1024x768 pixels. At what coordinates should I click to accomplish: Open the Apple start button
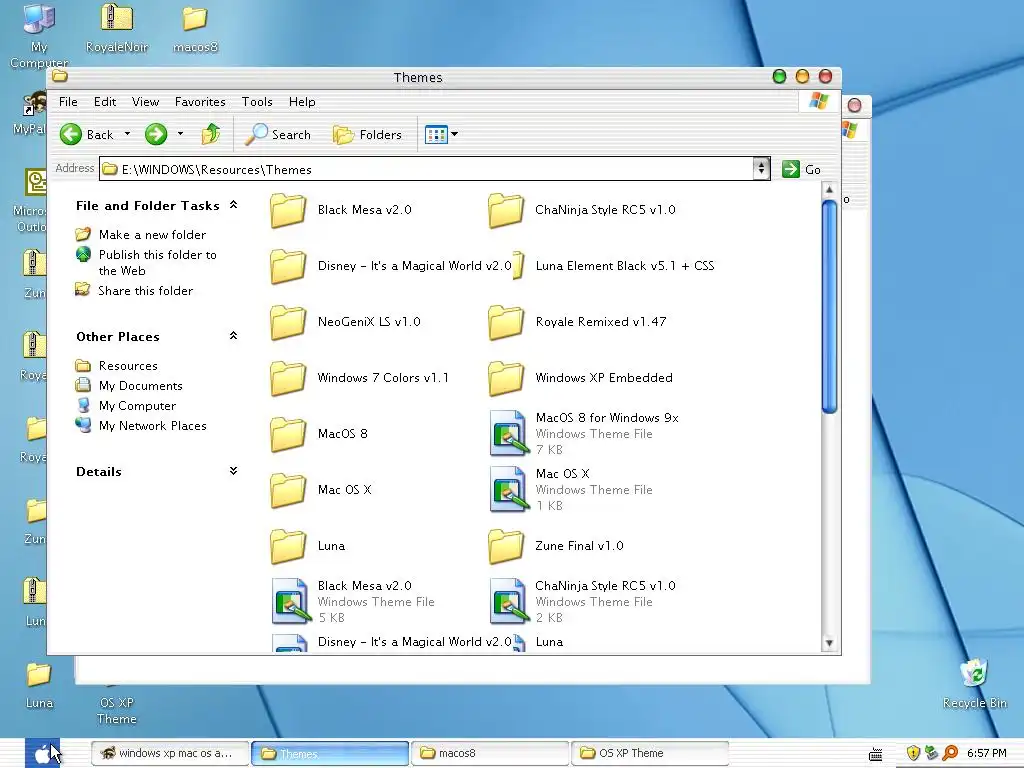tap(42, 753)
